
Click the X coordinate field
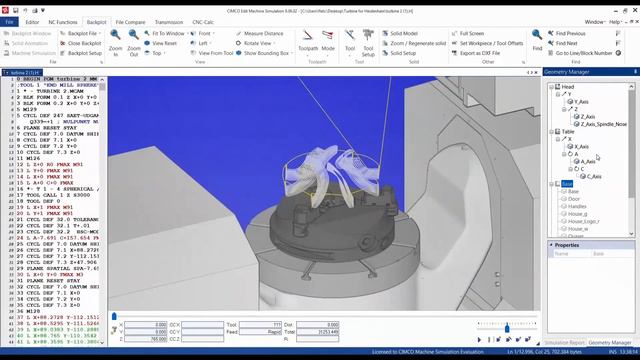[x=146, y=325]
